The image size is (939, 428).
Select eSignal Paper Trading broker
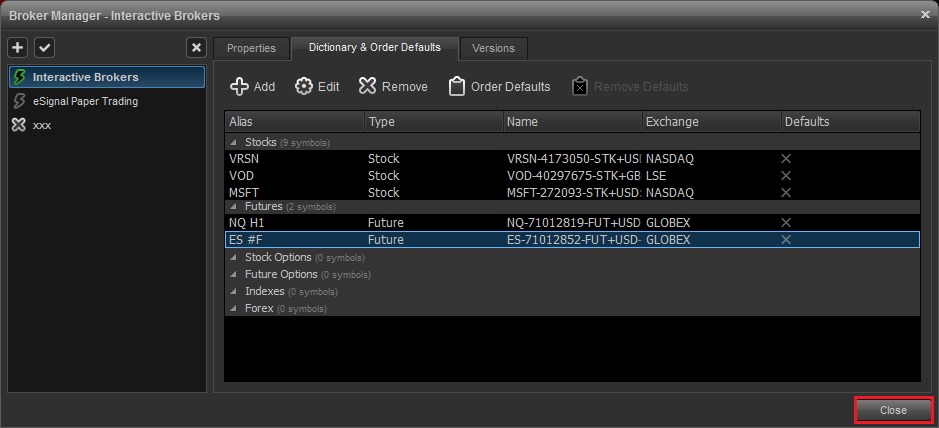[x=107, y=101]
